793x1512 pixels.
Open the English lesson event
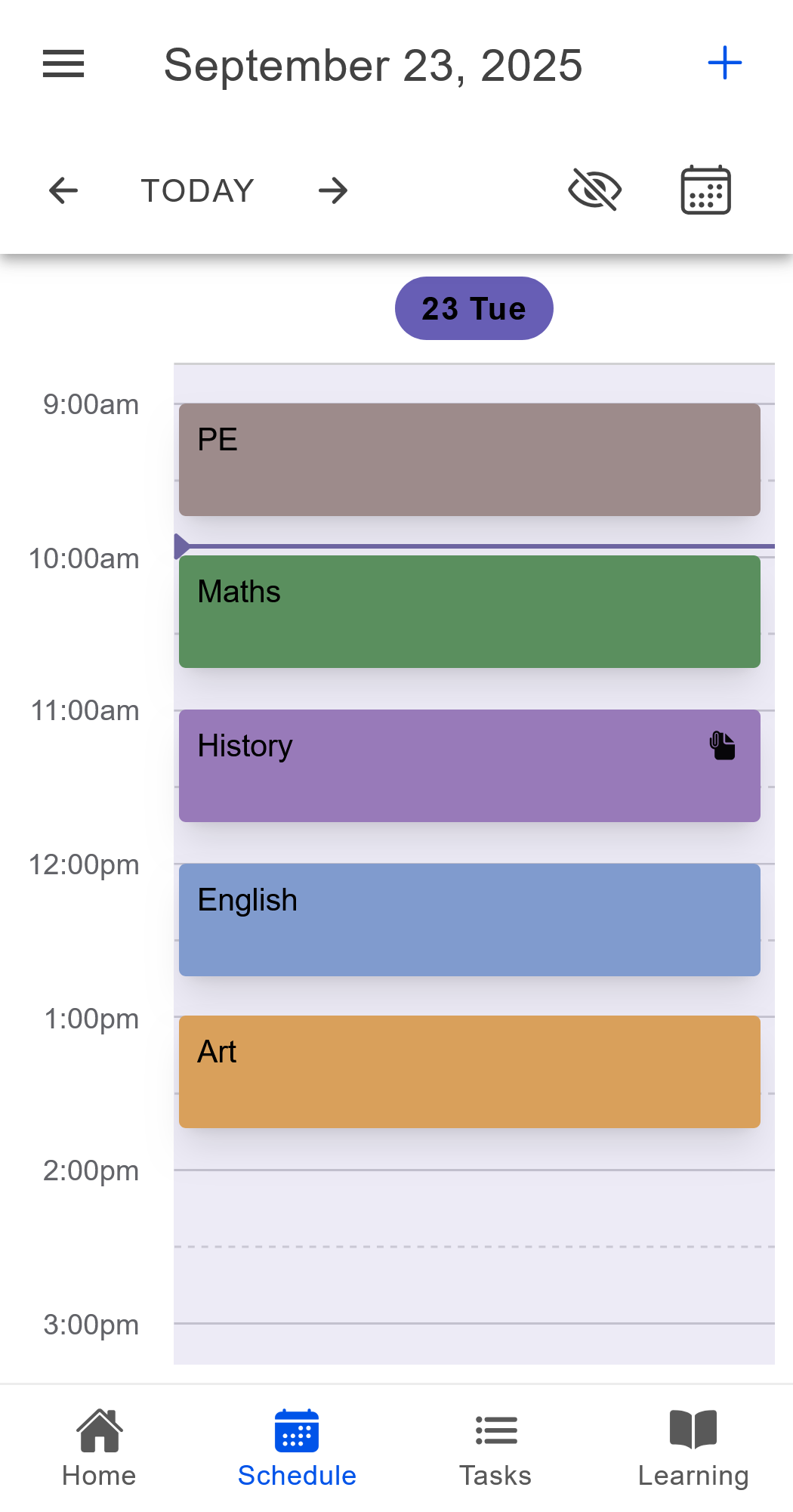pos(470,919)
